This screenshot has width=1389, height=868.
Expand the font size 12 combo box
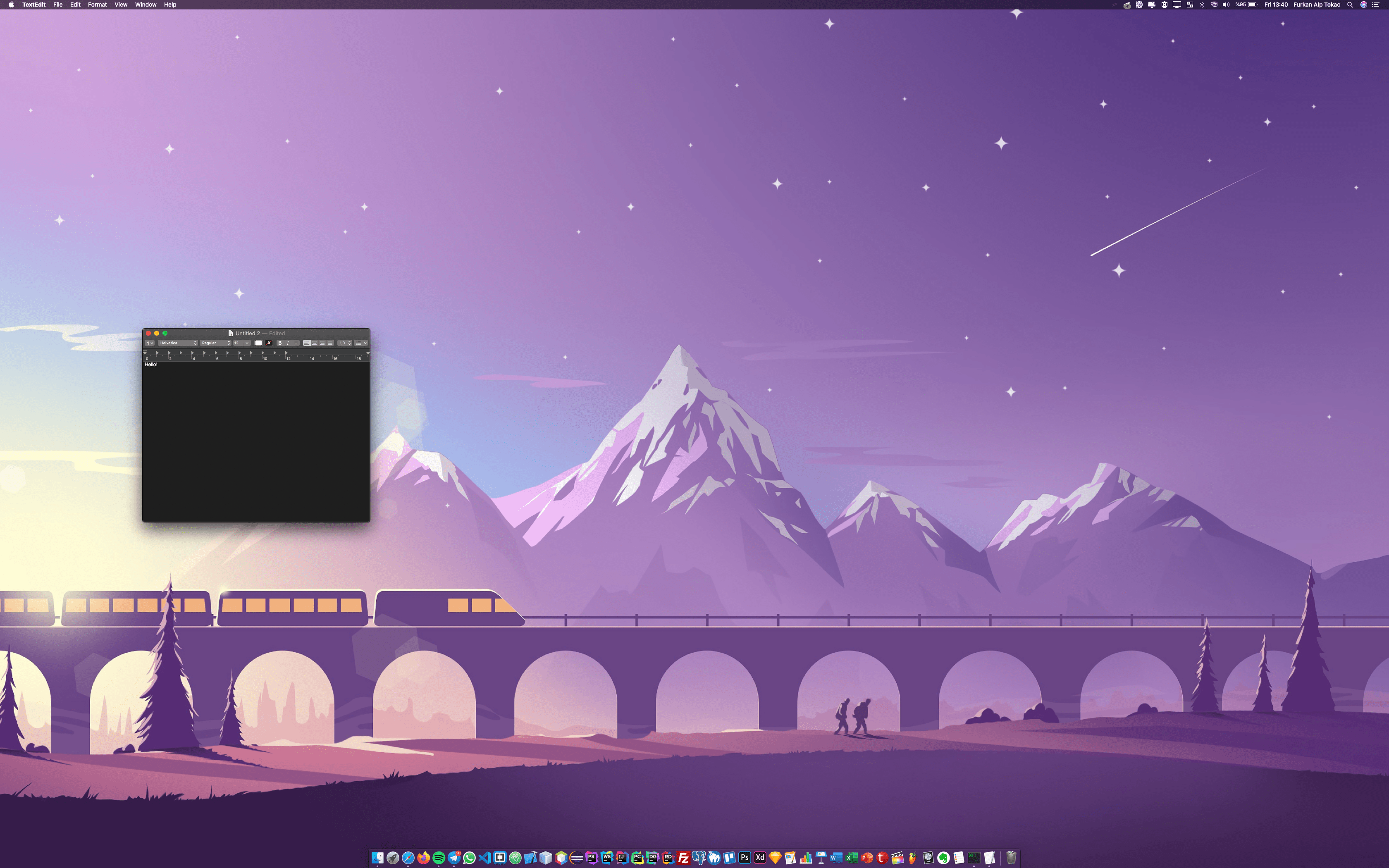(x=247, y=343)
